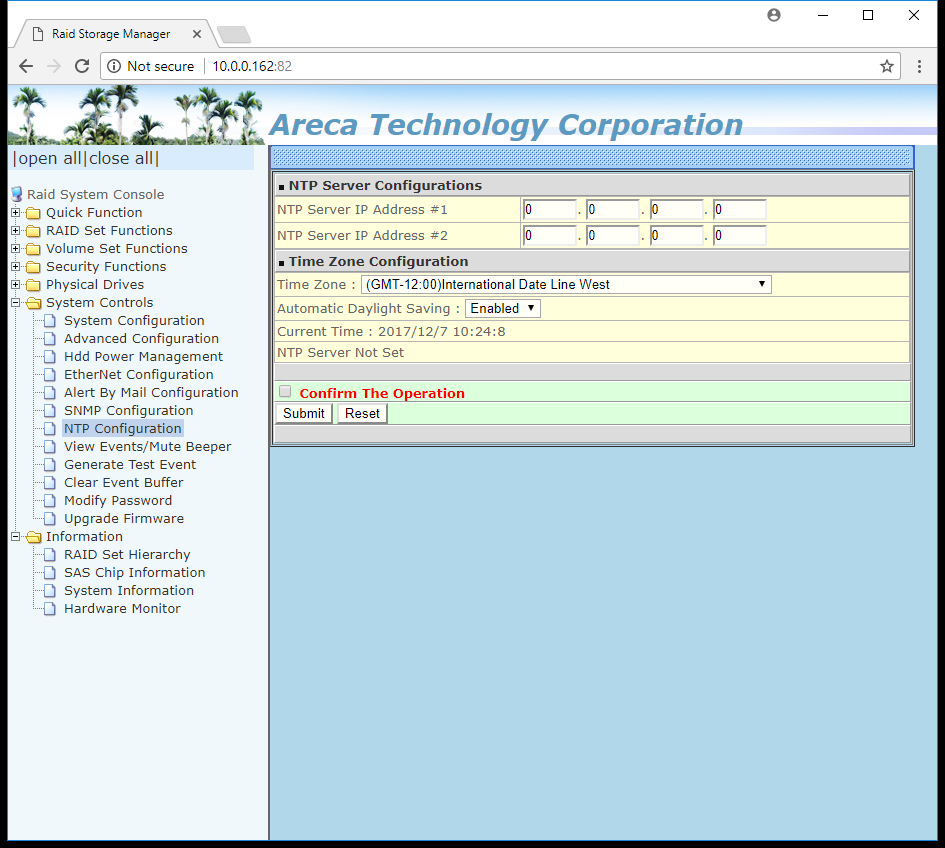Close the Raid Storage Manager tab
The height and width of the screenshot is (848, 945).
(196, 34)
